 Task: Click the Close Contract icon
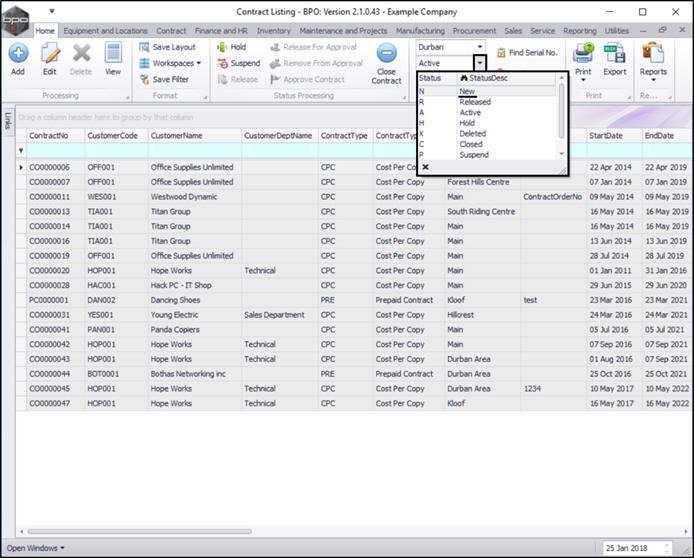pos(386,53)
